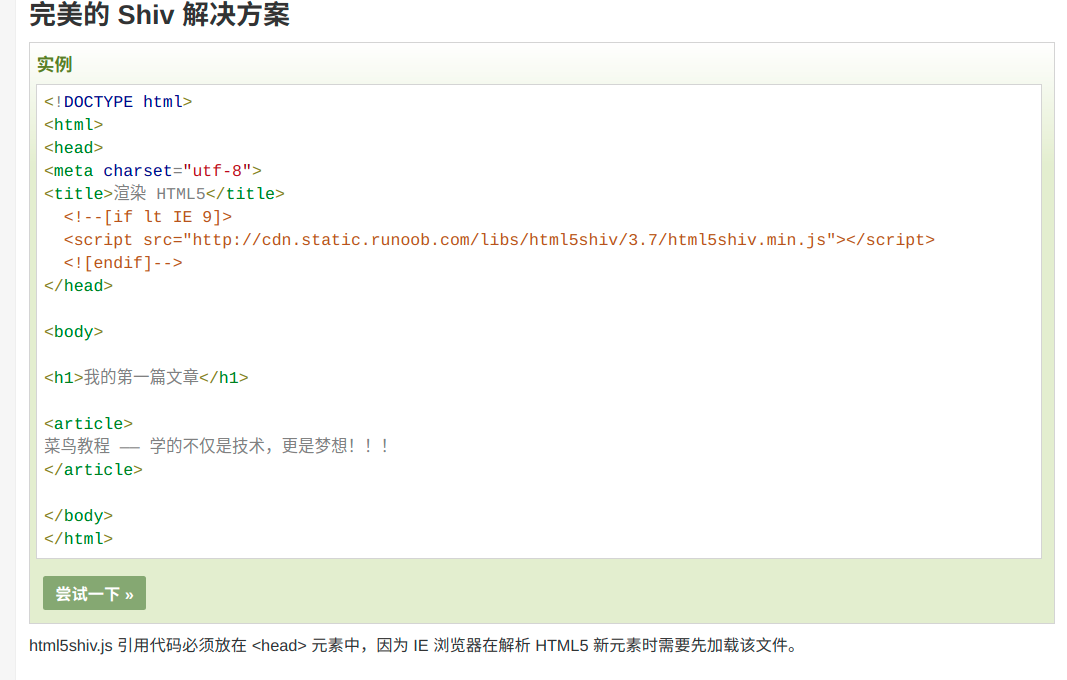Click the <!--[if lt IE 9]> comment line
This screenshot has height=680, width=1067.
pyautogui.click(x=148, y=217)
